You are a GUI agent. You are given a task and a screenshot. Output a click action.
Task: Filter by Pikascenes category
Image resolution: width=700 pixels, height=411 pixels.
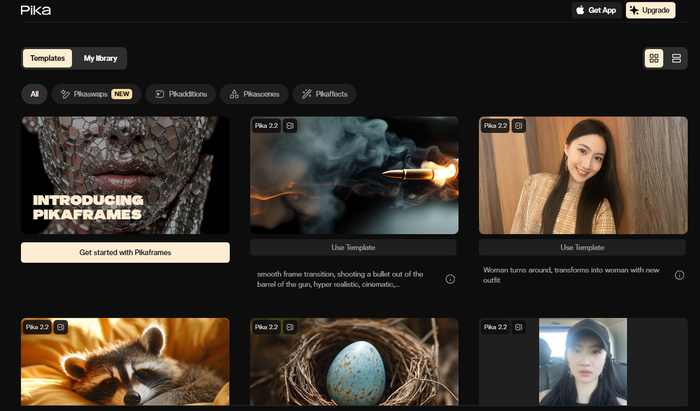[255, 94]
